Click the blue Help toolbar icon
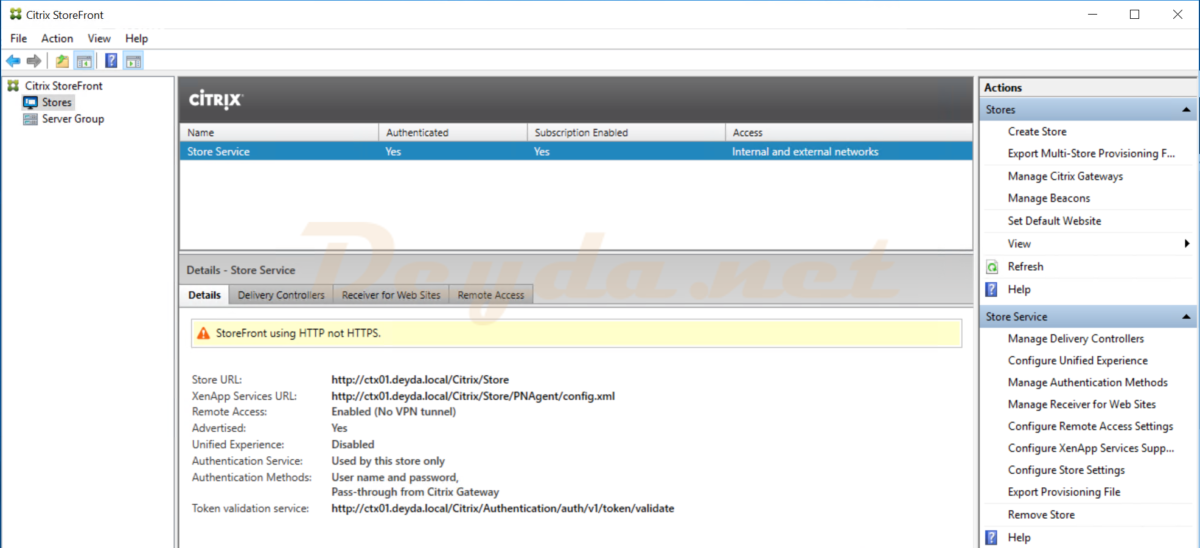This screenshot has width=1200, height=548. tap(111, 61)
